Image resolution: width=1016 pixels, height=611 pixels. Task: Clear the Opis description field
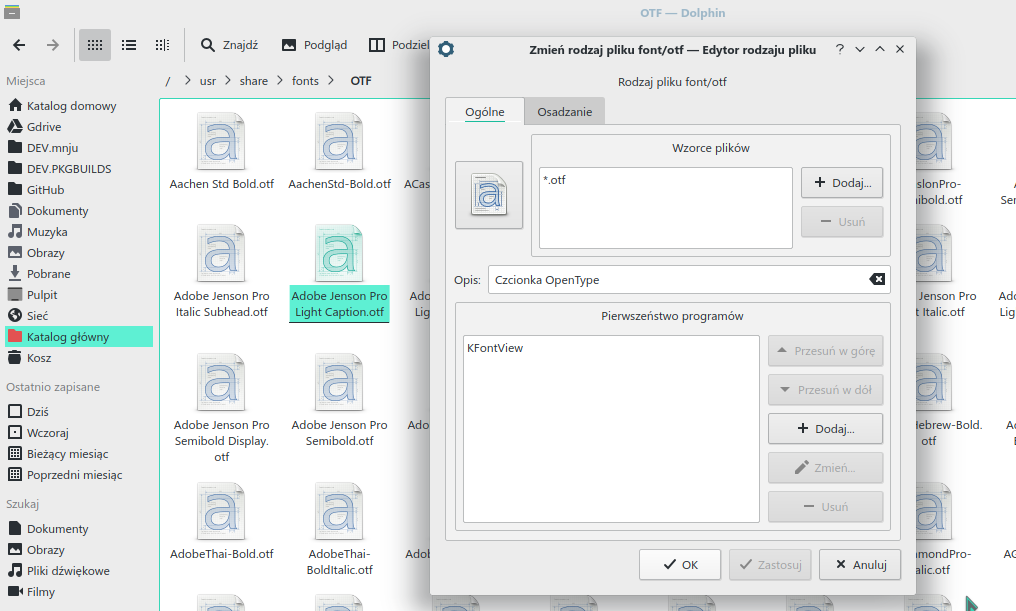point(877,279)
